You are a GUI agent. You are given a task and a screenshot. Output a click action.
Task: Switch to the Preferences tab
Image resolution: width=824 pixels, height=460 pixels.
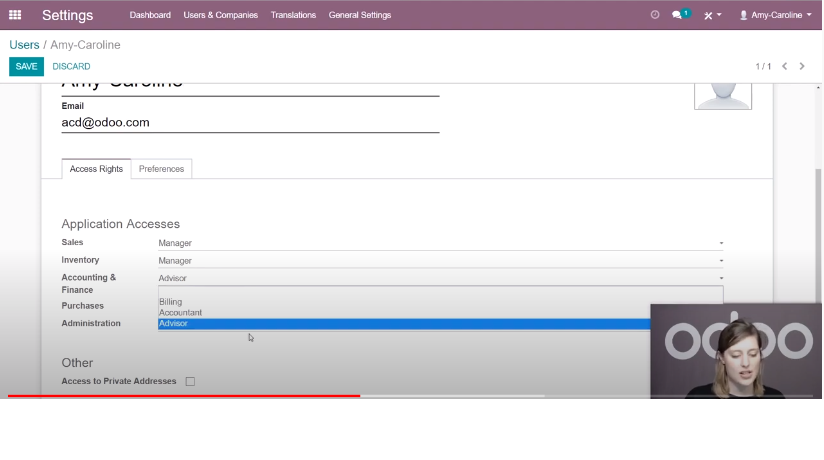pos(161,169)
